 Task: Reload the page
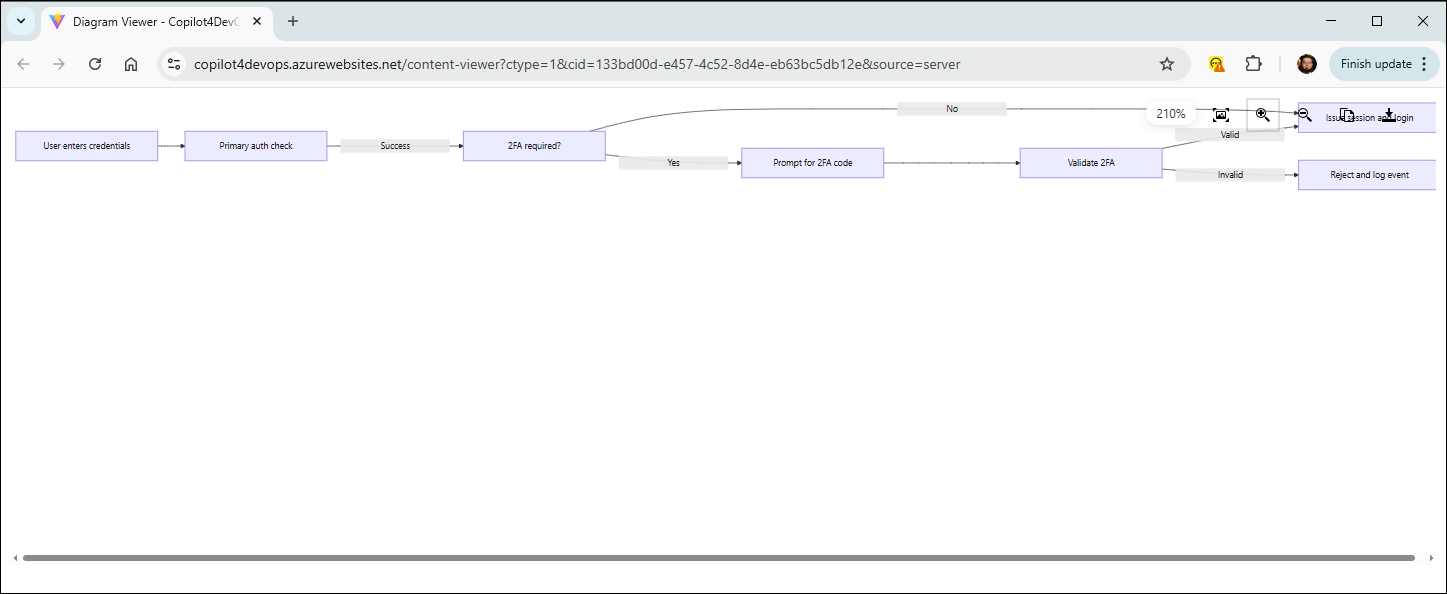point(95,64)
